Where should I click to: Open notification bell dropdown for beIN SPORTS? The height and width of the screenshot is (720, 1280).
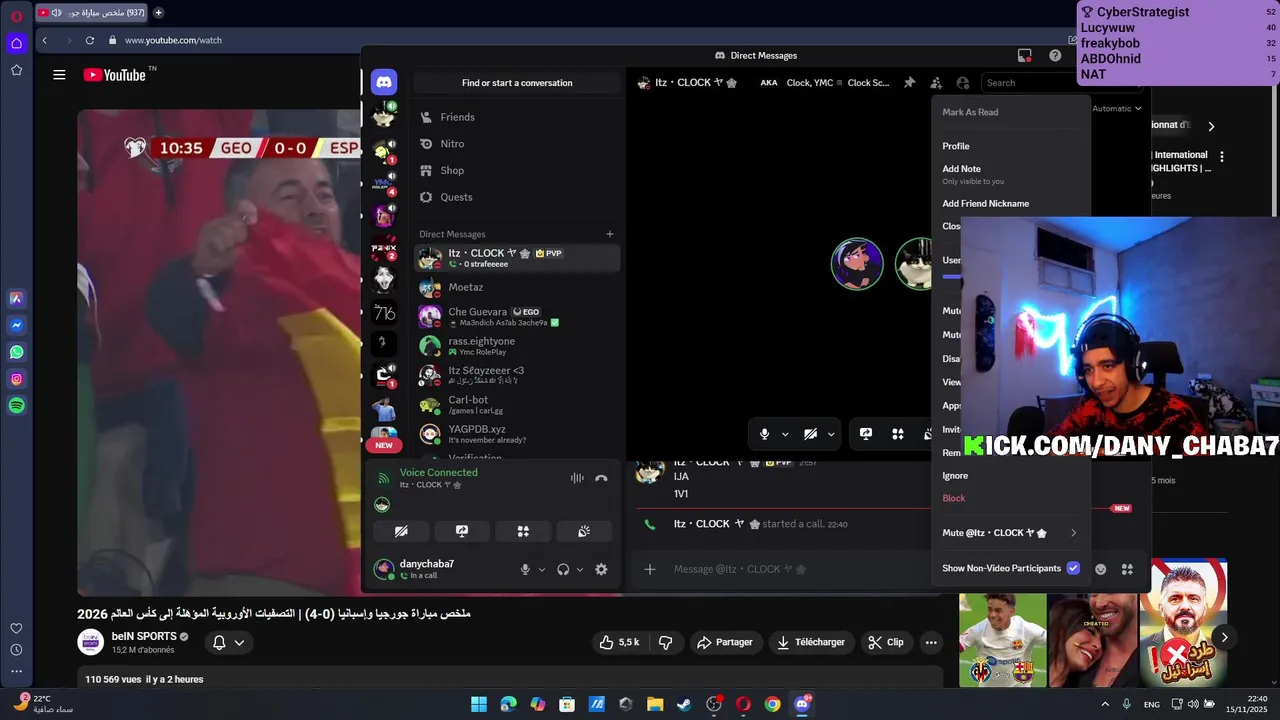[x=229, y=642]
